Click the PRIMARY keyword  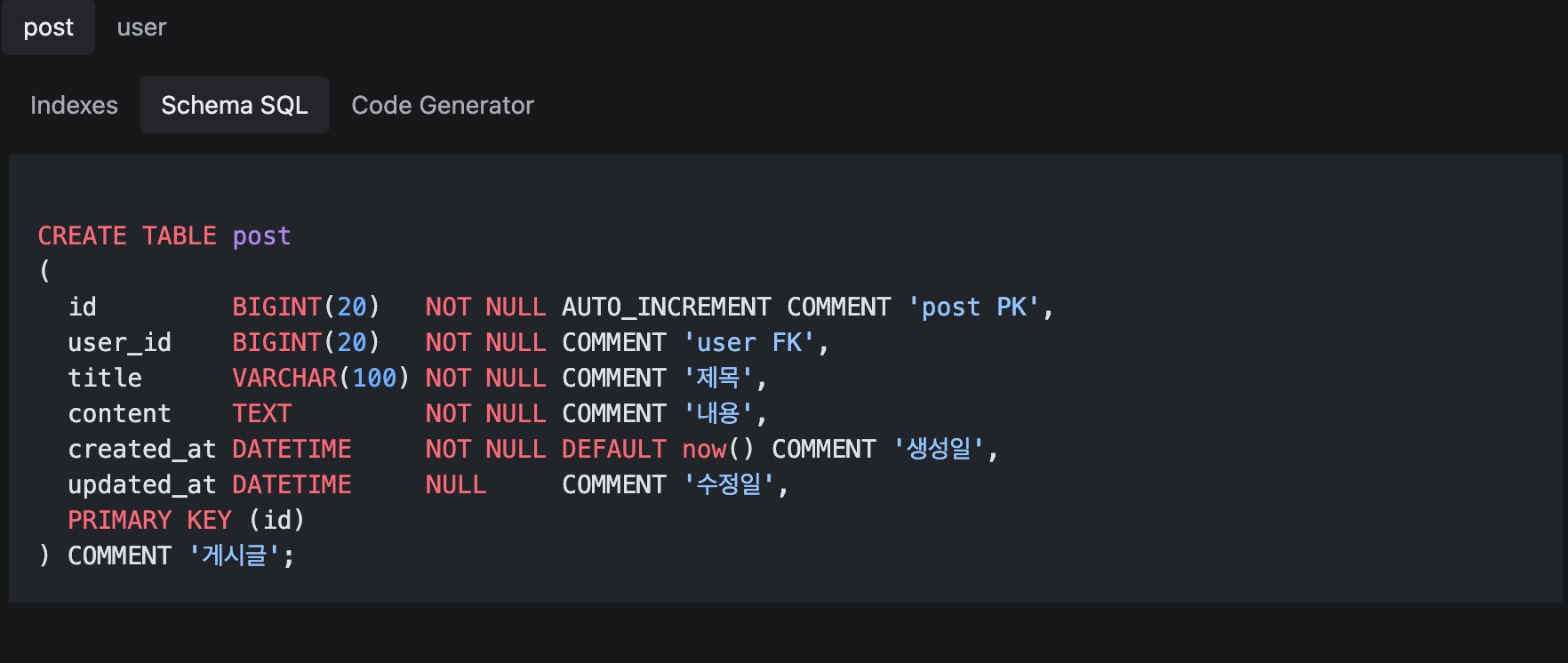119,520
